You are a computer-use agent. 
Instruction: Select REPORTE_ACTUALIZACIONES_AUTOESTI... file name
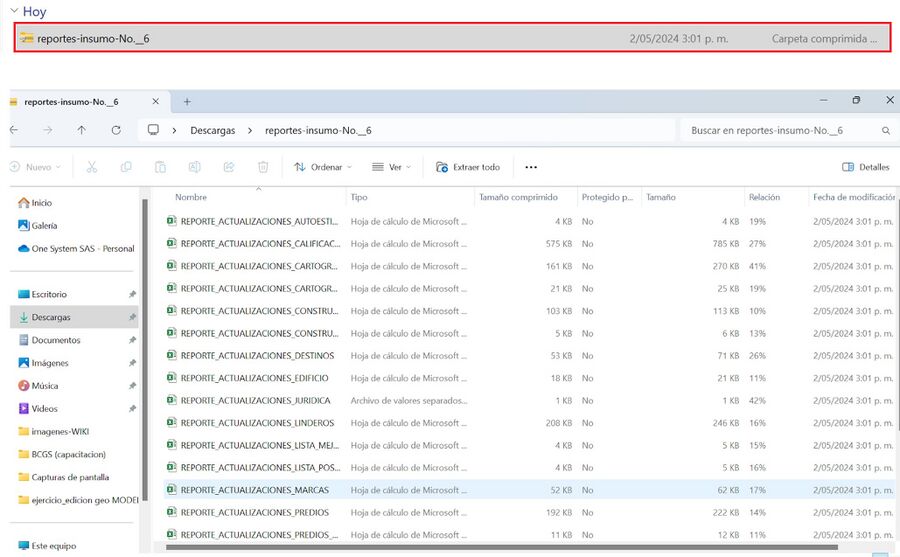point(259,221)
